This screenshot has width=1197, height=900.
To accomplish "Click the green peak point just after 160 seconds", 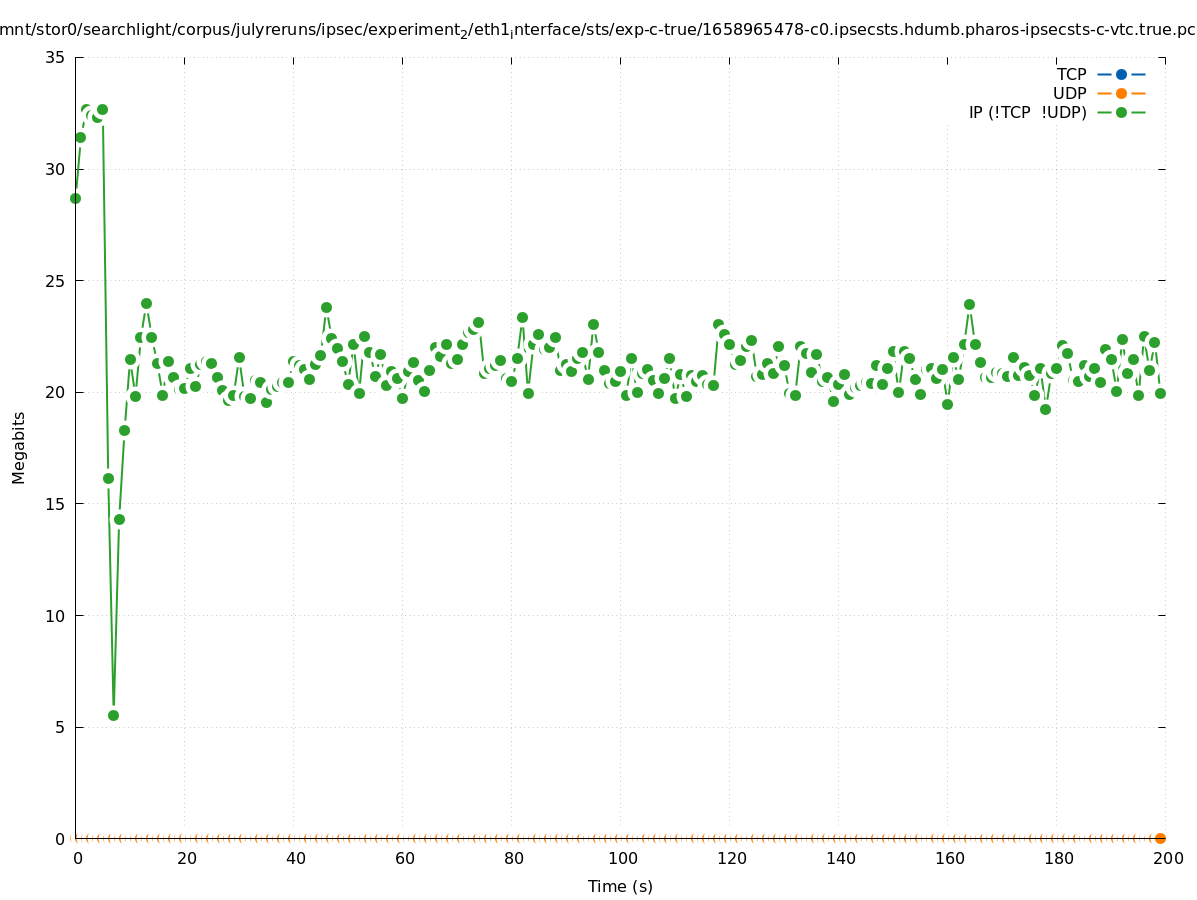I will 969,304.
